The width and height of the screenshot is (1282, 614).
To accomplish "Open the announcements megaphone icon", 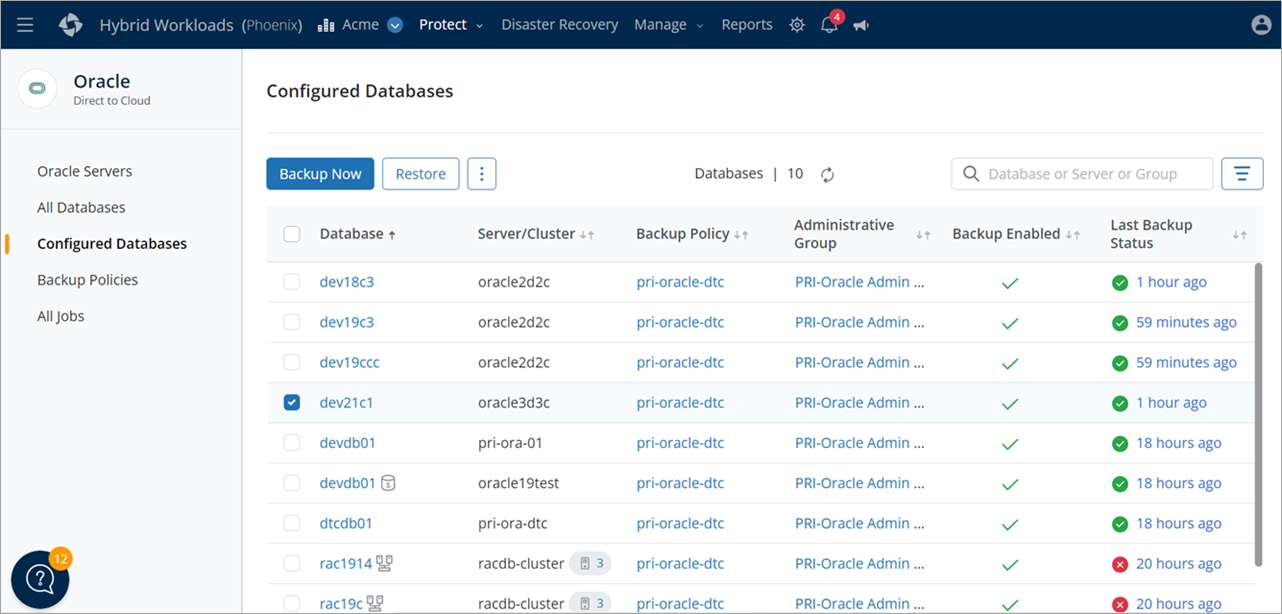I will (861, 25).
